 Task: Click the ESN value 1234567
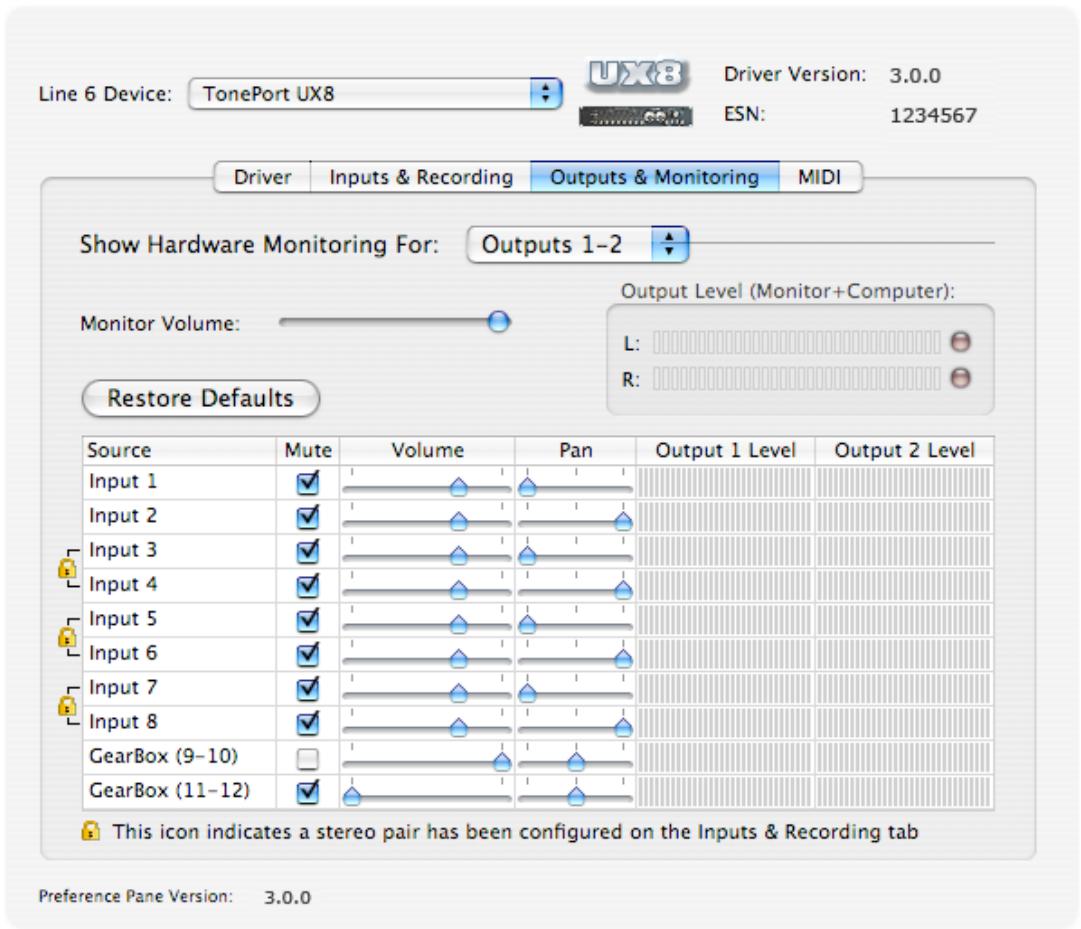(x=933, y=115)
